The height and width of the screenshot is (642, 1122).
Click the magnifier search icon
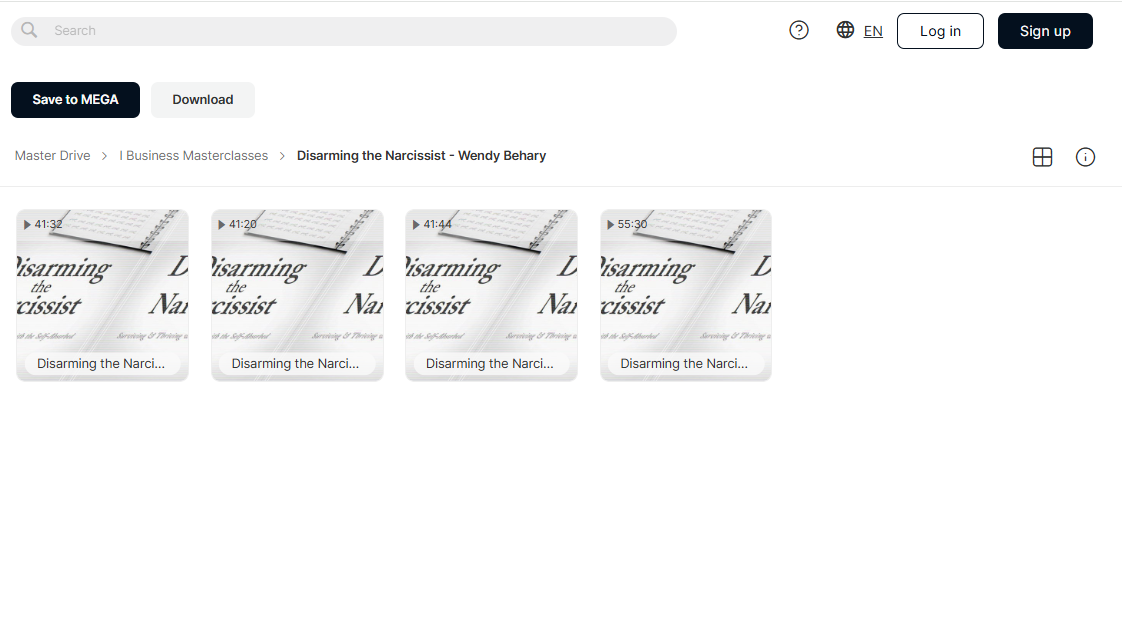(29, 30)
